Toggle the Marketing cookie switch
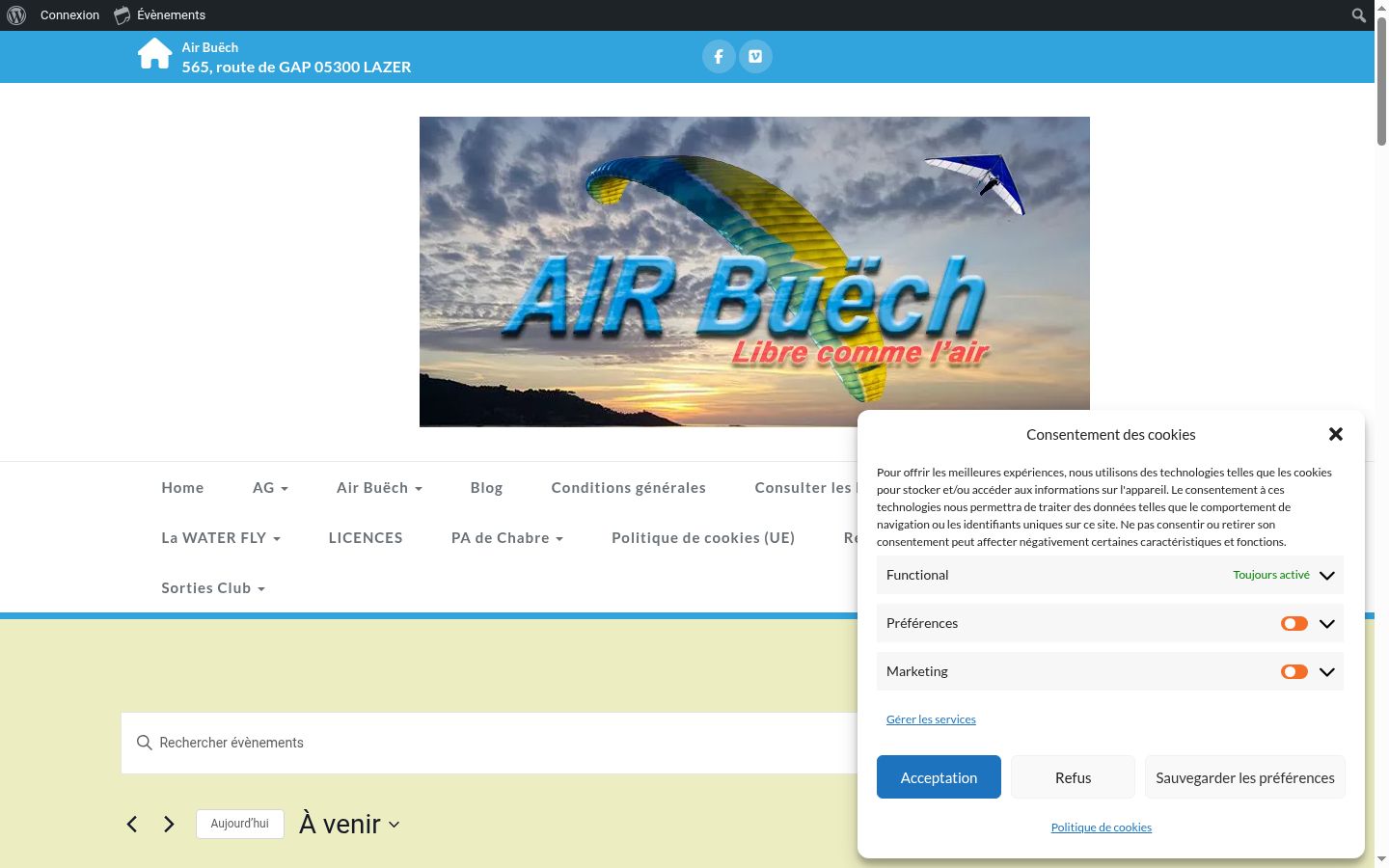The image size is (1389, 868). pyautogui.click(x=1294, y=671)
